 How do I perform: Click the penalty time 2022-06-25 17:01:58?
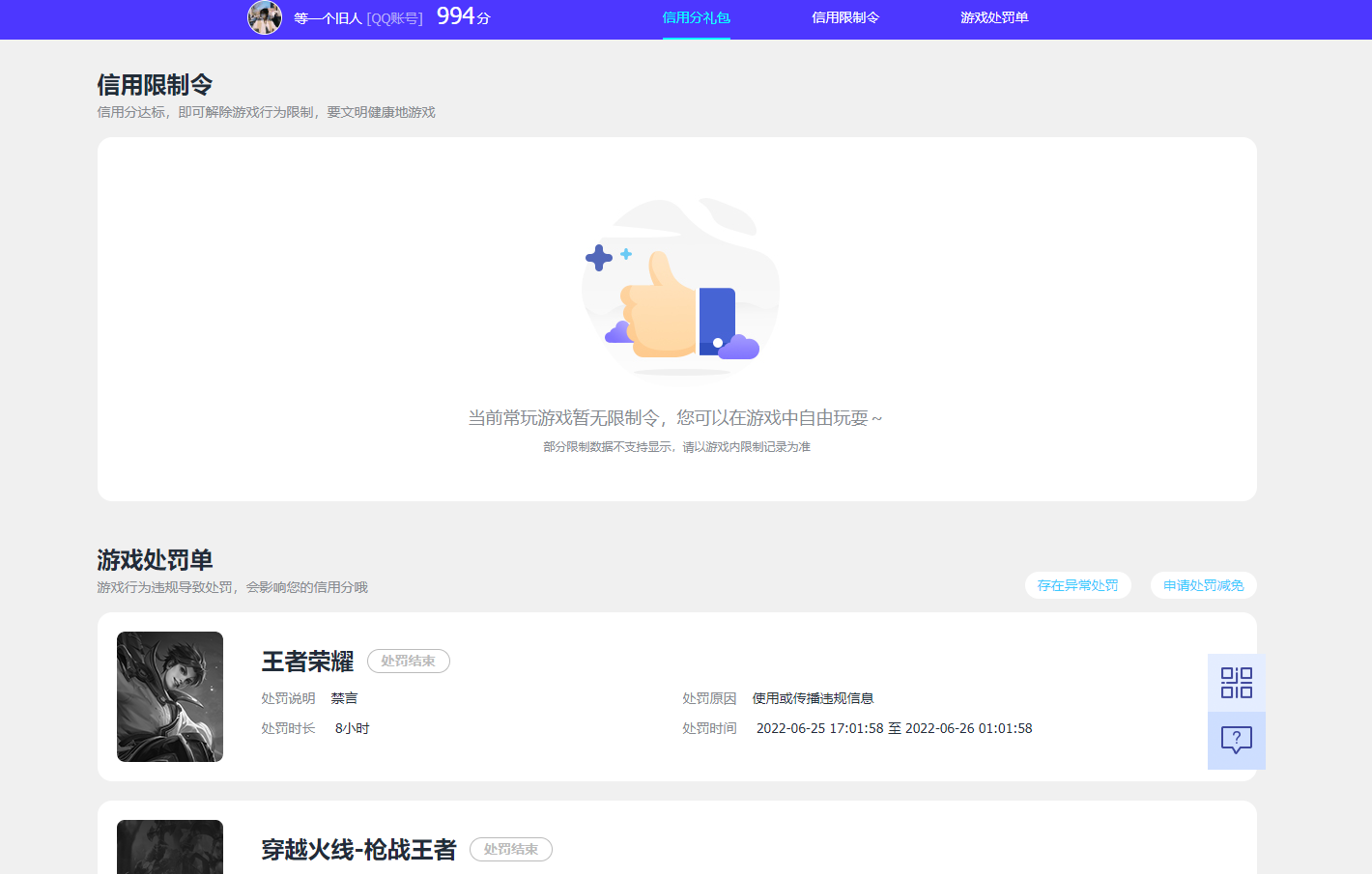[x=819, y=728]
